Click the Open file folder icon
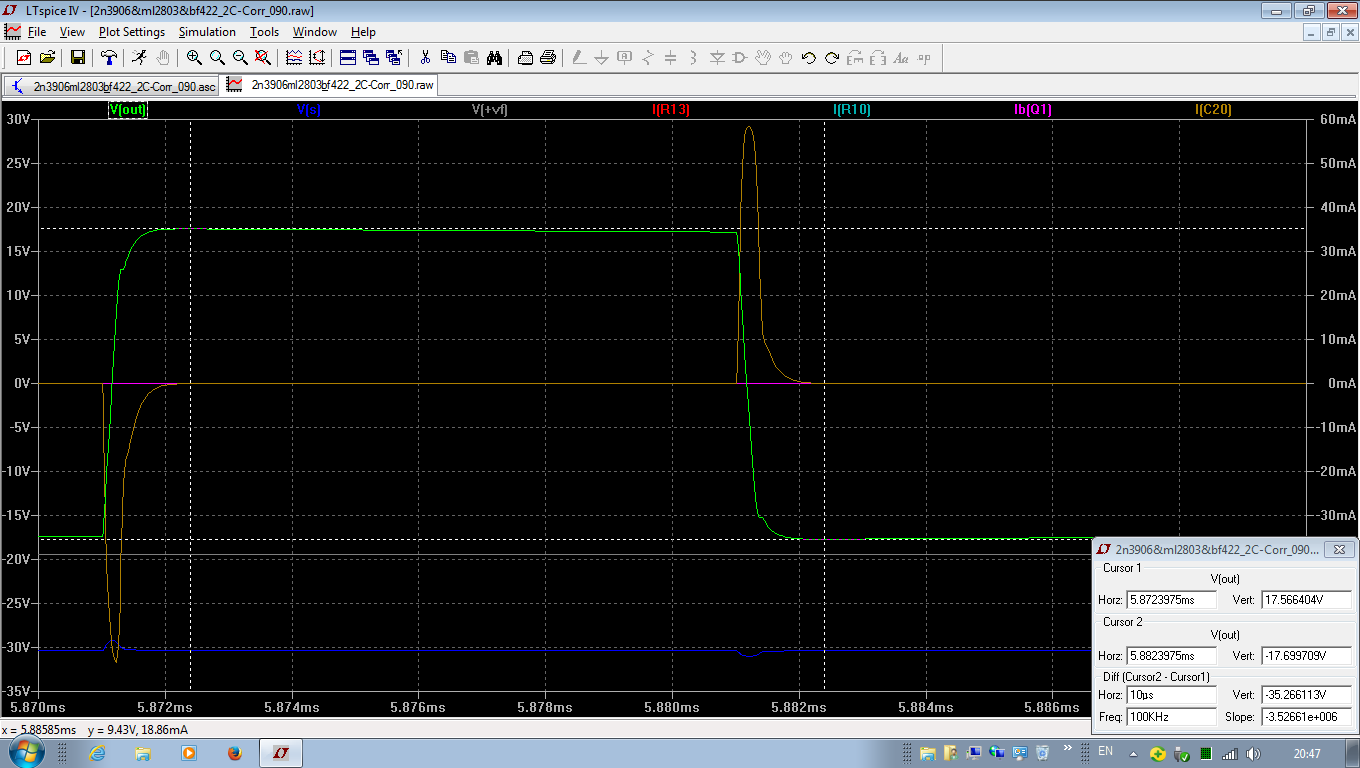The width and height of the screenshot is (1360, 768). 47,58
